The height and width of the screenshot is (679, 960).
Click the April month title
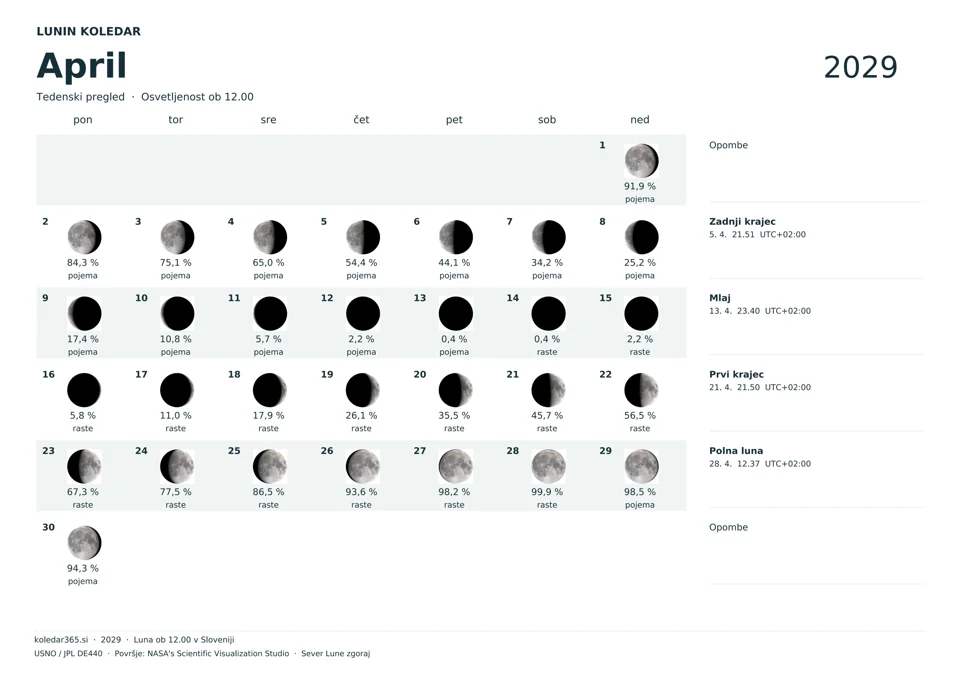[x=81, y=66]
